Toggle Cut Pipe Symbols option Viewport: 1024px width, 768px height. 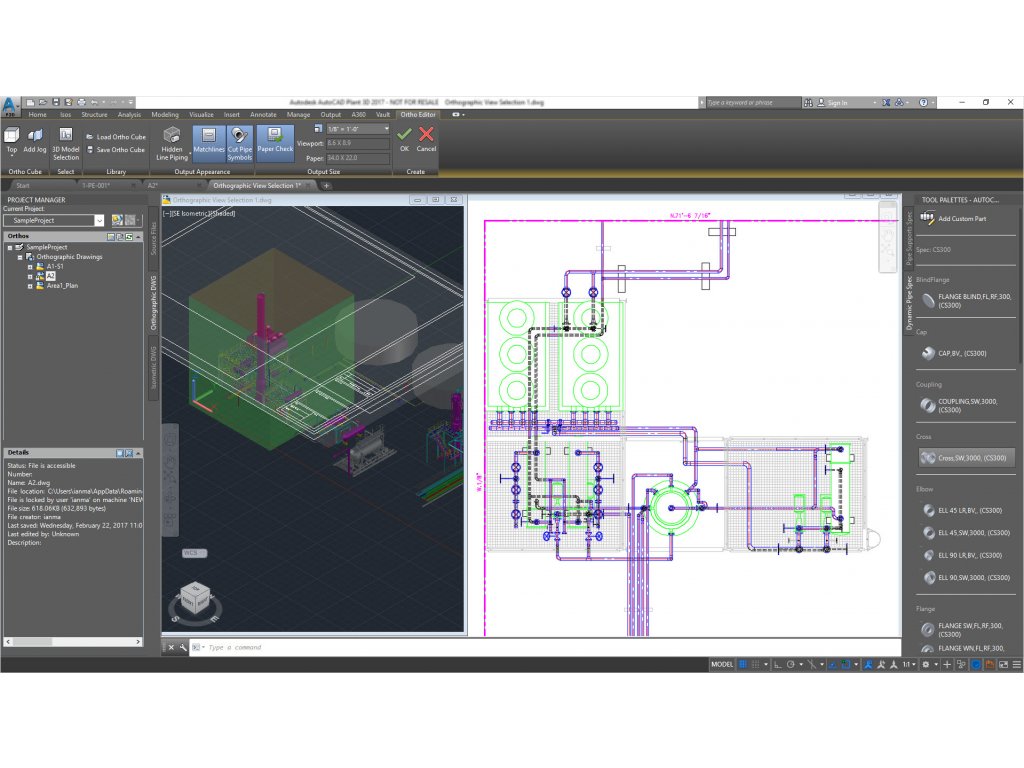[240, 143]
